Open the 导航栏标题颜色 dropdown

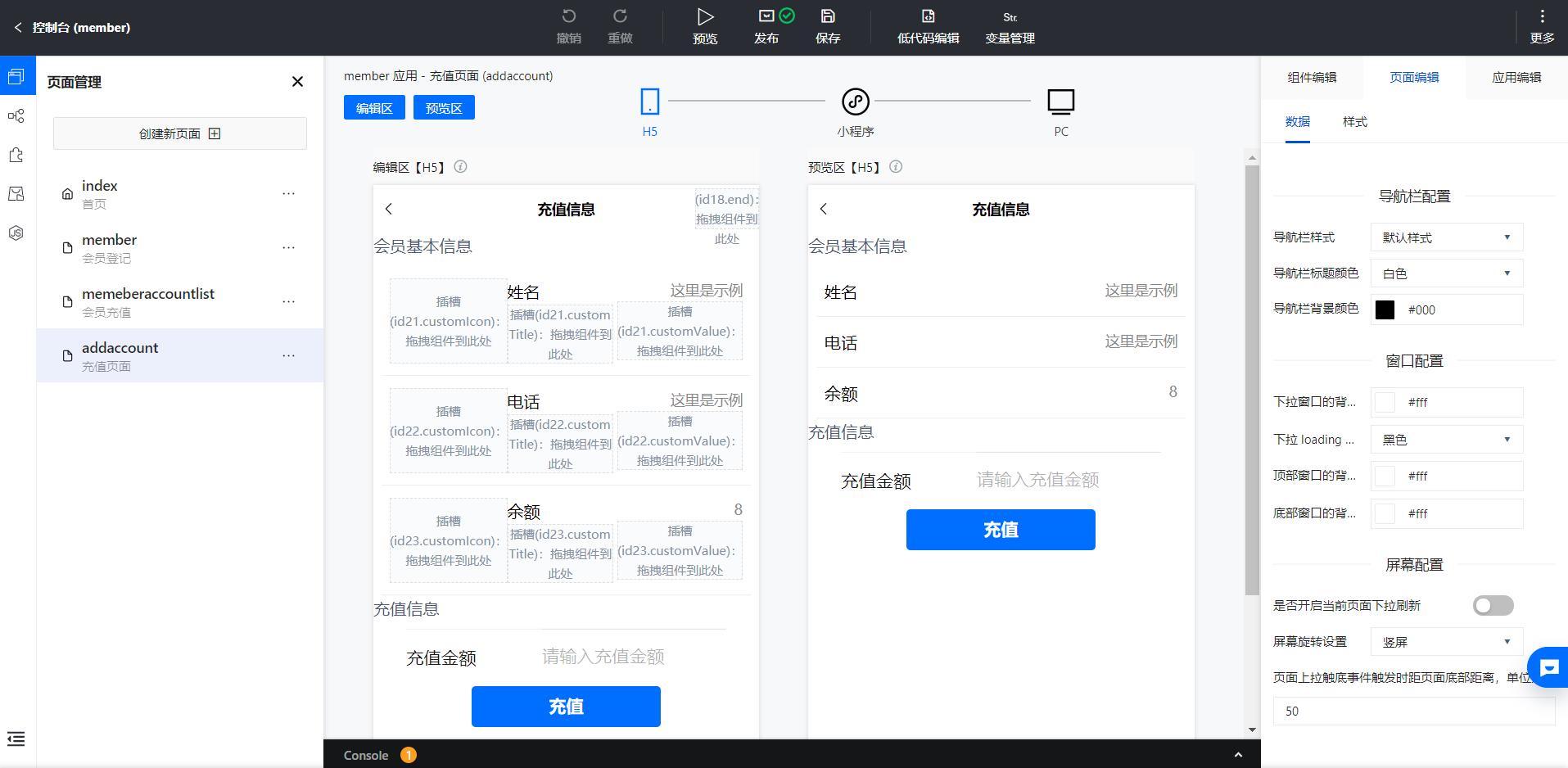[1447, 273]
